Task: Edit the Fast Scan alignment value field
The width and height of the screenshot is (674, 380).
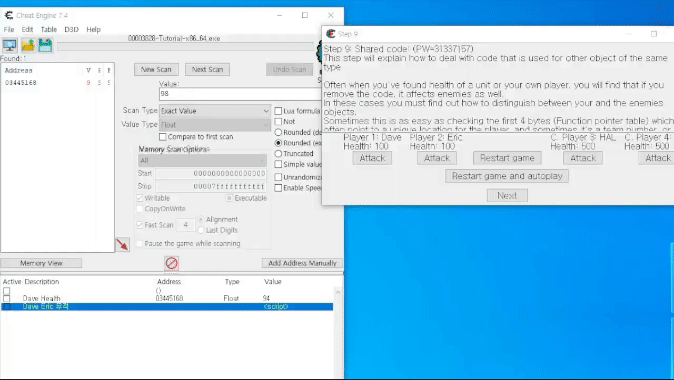Action: [x=186, y=225]
